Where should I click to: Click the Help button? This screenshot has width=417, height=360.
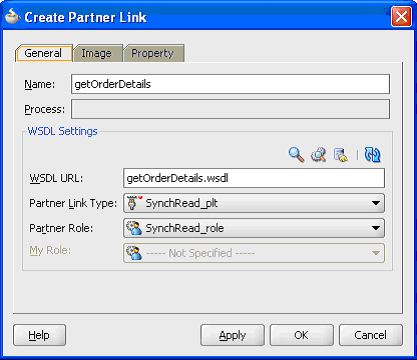pos(39,335)
